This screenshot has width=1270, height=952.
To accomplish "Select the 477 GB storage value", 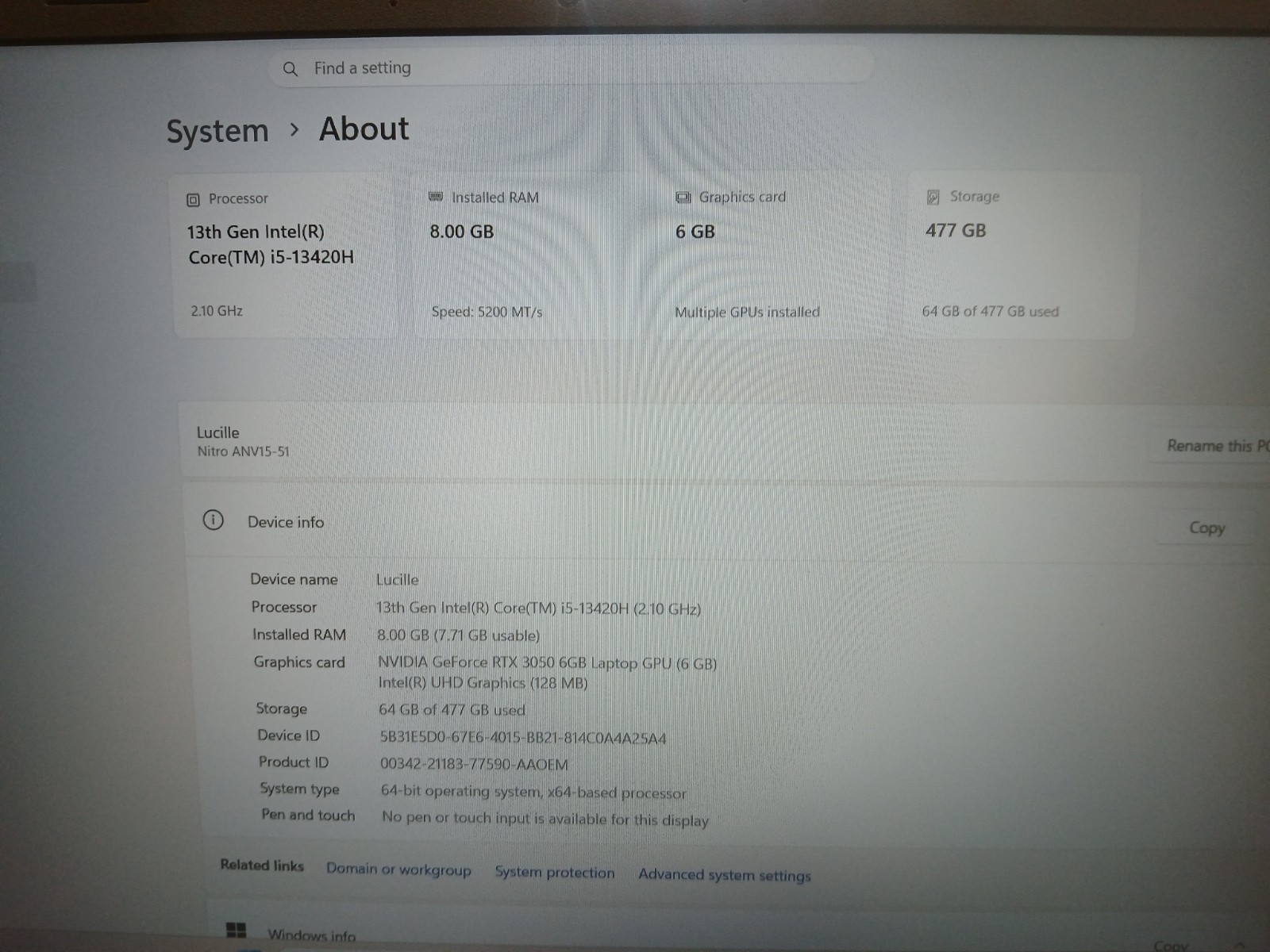I will tap(956, 231).
